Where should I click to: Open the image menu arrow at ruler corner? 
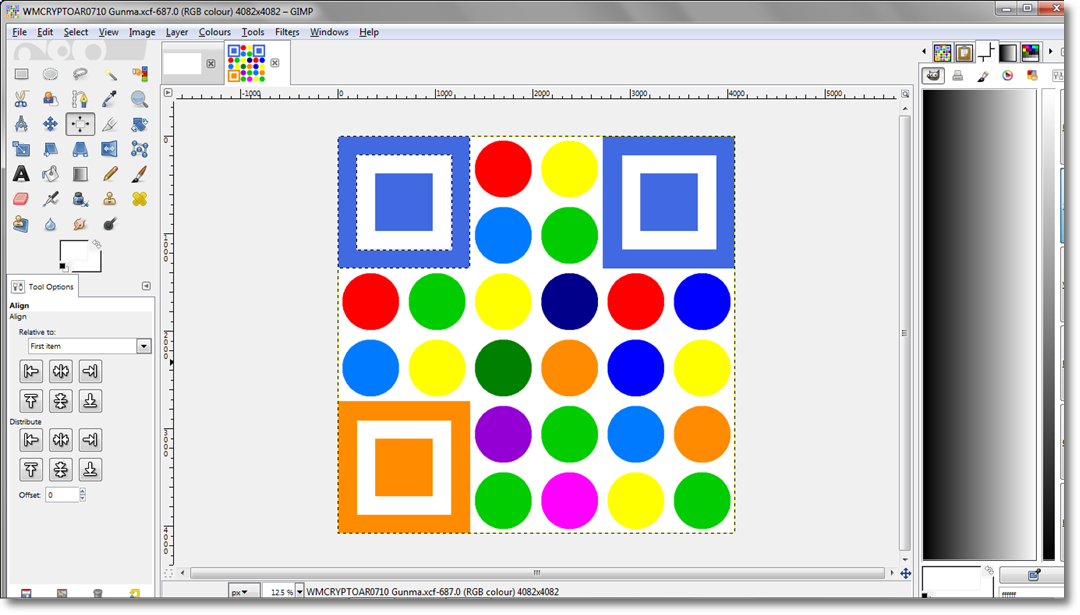pos(168,92)
